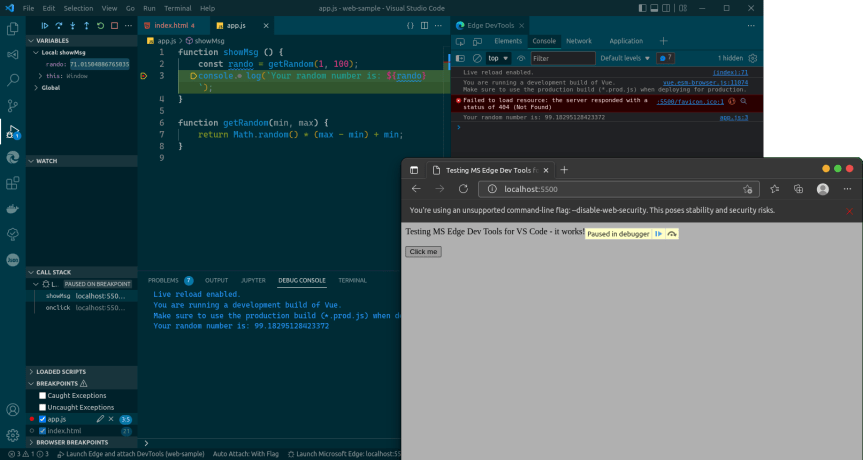Step over in Paused in debugger overlay
Screen dimensions: 863x460
point(671,234)
